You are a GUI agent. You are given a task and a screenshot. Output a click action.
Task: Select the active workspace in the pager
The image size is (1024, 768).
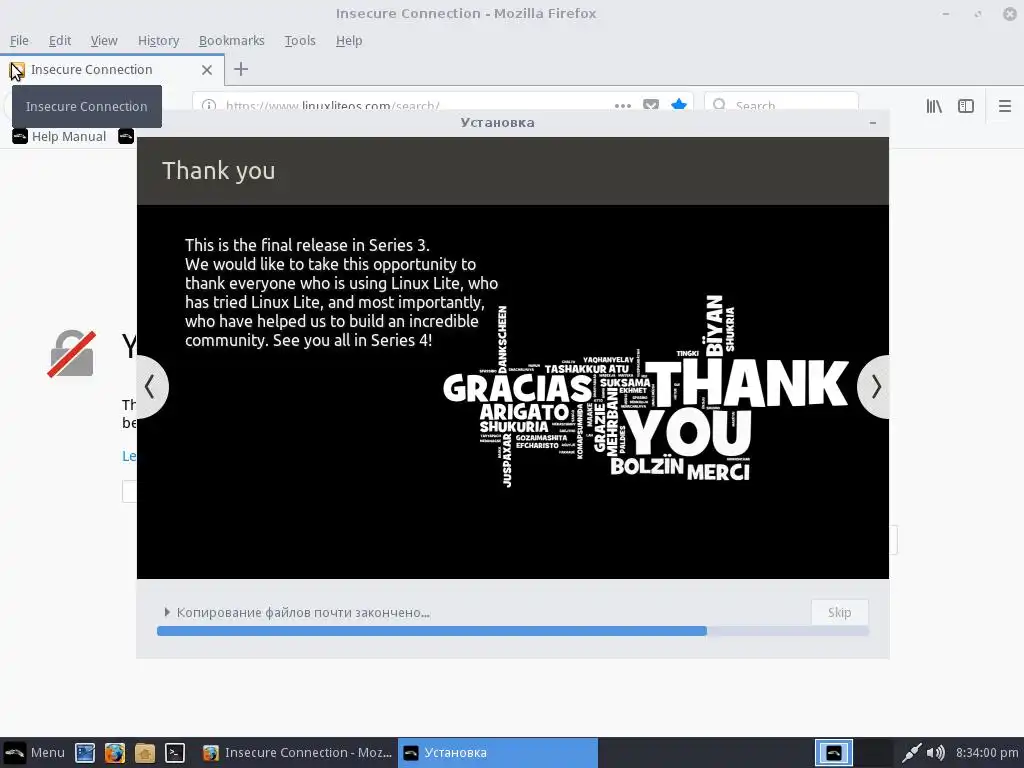[x=834, y=753]
